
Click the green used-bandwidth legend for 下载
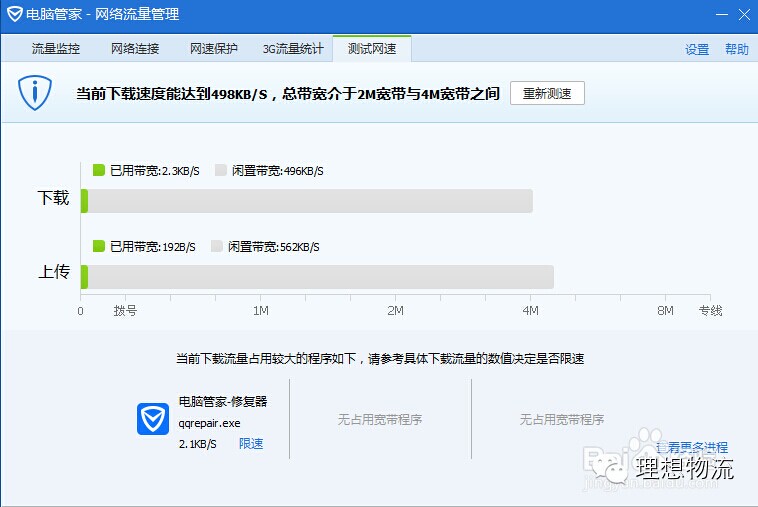(98, 171)
